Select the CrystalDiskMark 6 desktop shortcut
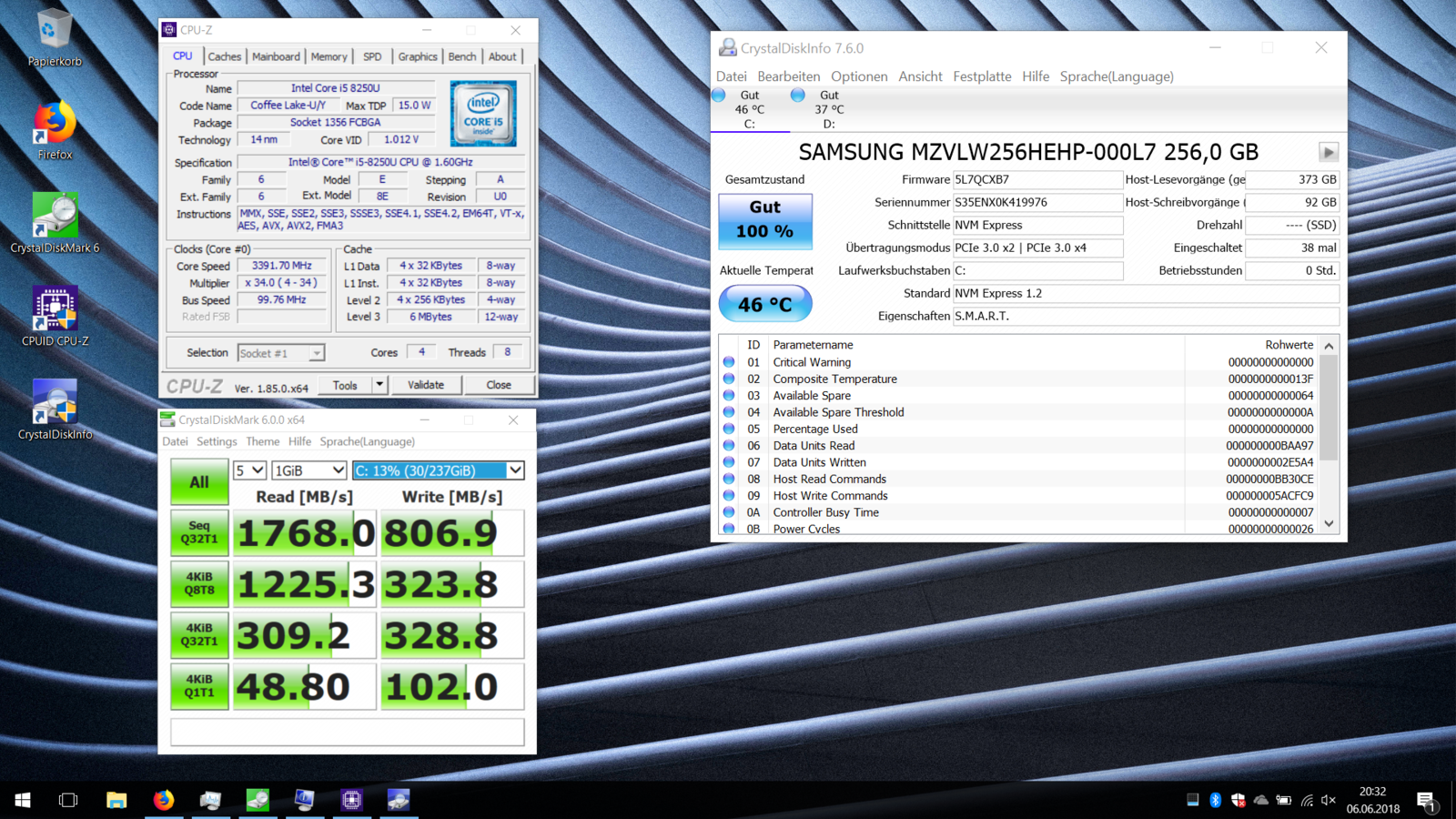Viewport: 1456px width, 819px height. (x=55, y=224)
